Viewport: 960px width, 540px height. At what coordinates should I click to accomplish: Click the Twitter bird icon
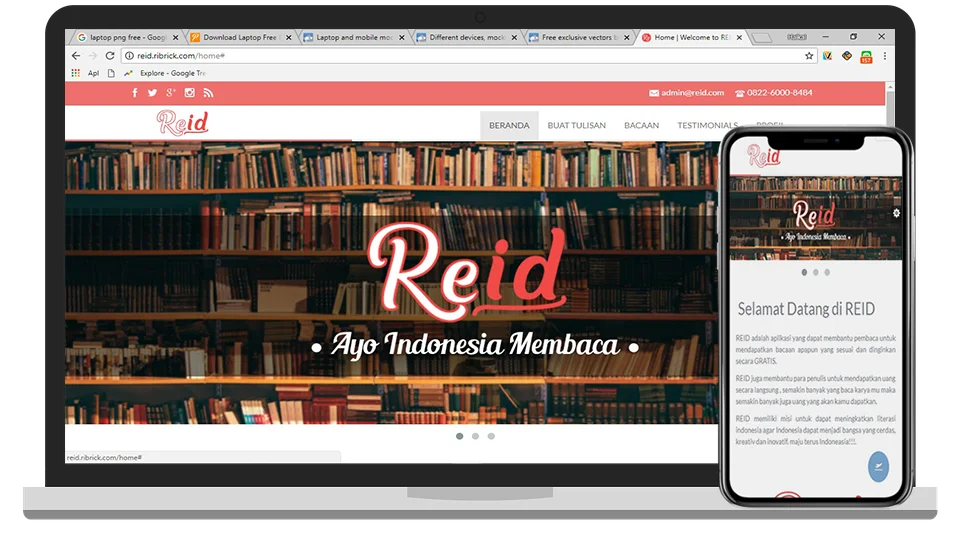coord(153,93)
